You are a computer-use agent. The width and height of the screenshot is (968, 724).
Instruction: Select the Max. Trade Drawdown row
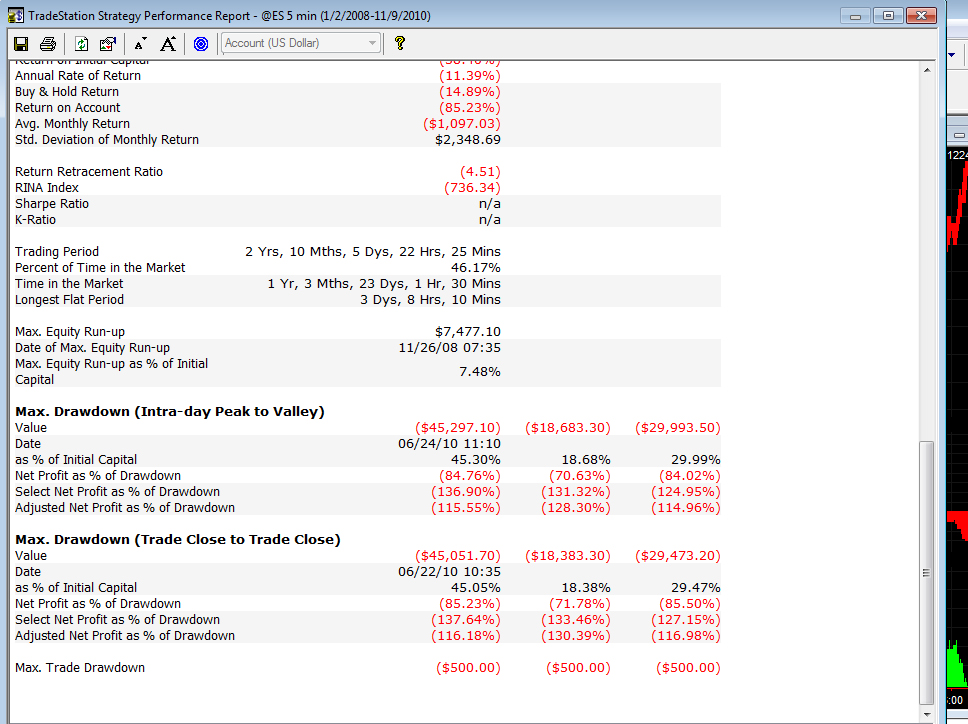[365, 668]
